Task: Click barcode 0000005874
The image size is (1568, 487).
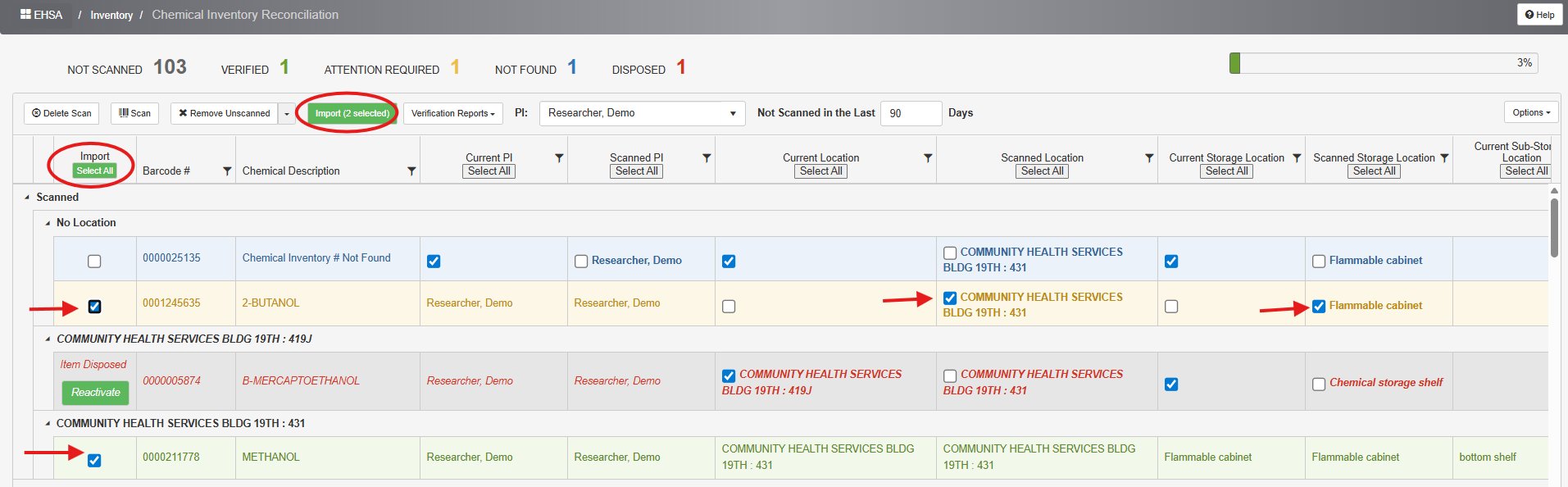Action: [x=171, y=381]
